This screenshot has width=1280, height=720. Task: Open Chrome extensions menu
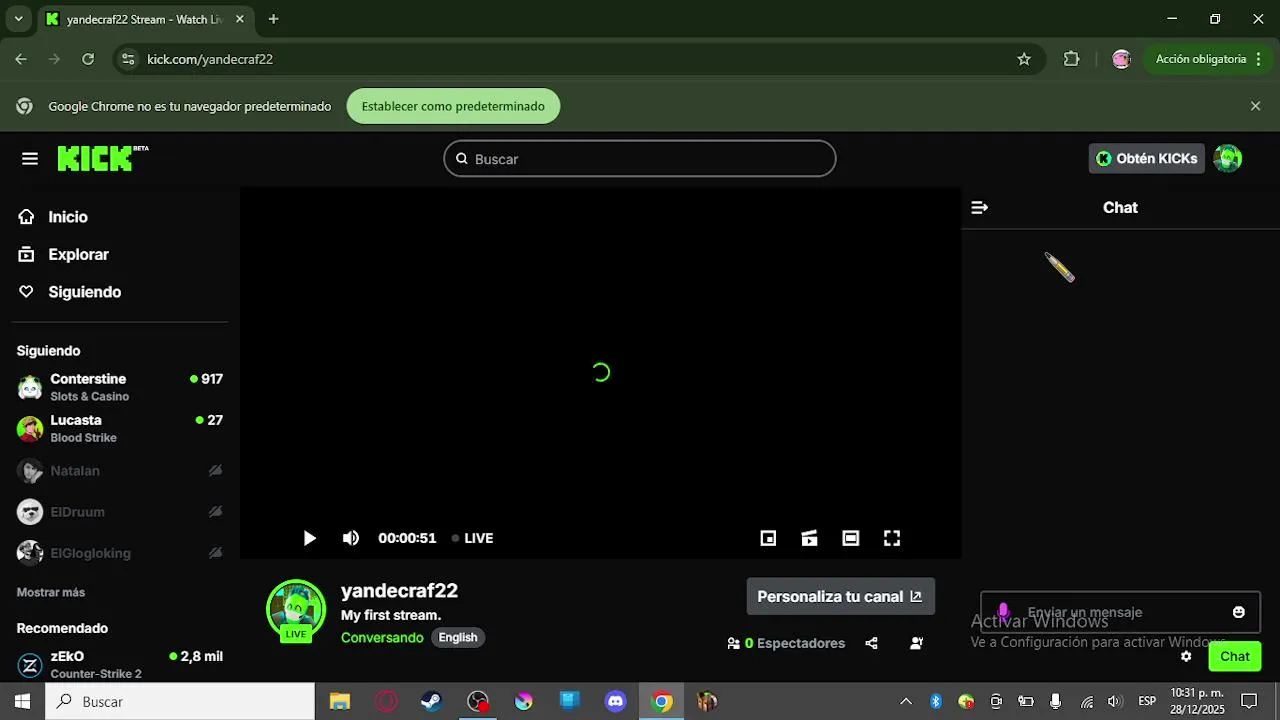(x=1071, y=59)
